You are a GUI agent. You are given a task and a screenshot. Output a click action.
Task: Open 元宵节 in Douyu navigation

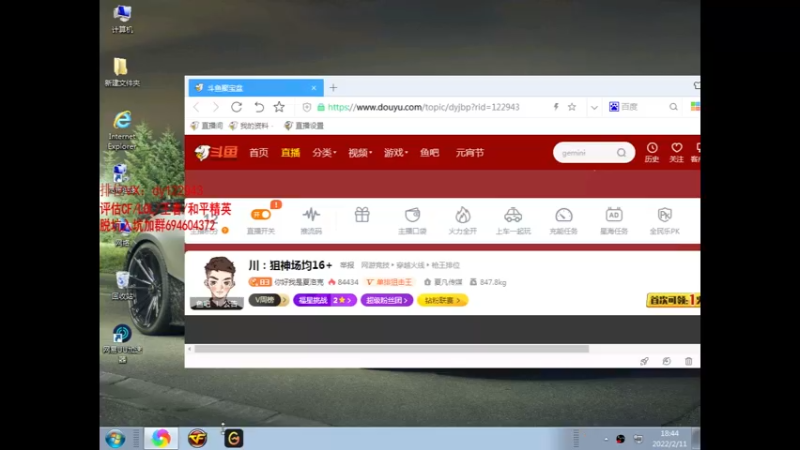pyautogui.click(x=469, y=153)
